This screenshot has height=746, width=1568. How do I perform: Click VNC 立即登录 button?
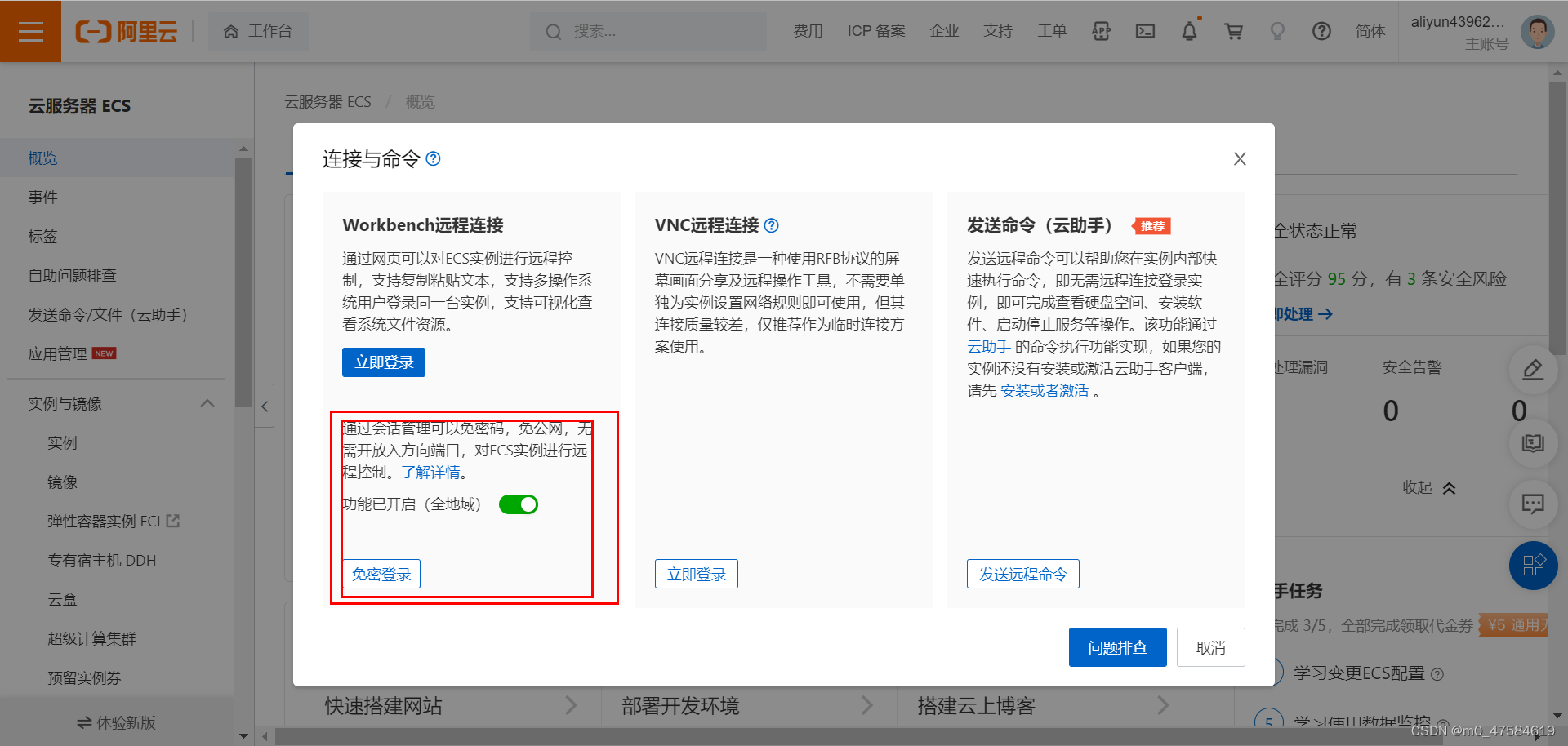click(697, 574)
